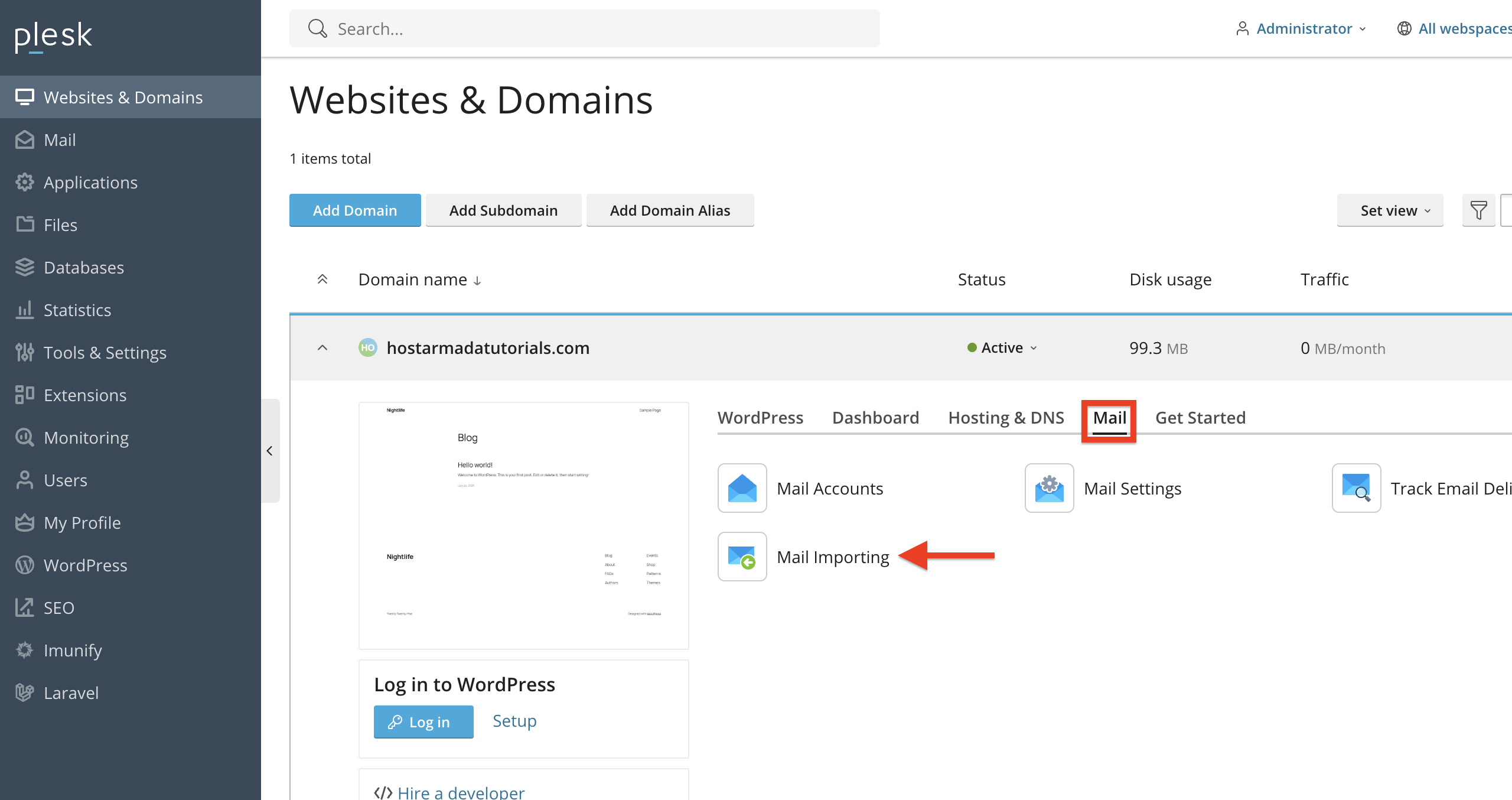This screenshot has height=800, width=1512.
Task: Click the filter funnel icon
Action: coord(1478,210)
